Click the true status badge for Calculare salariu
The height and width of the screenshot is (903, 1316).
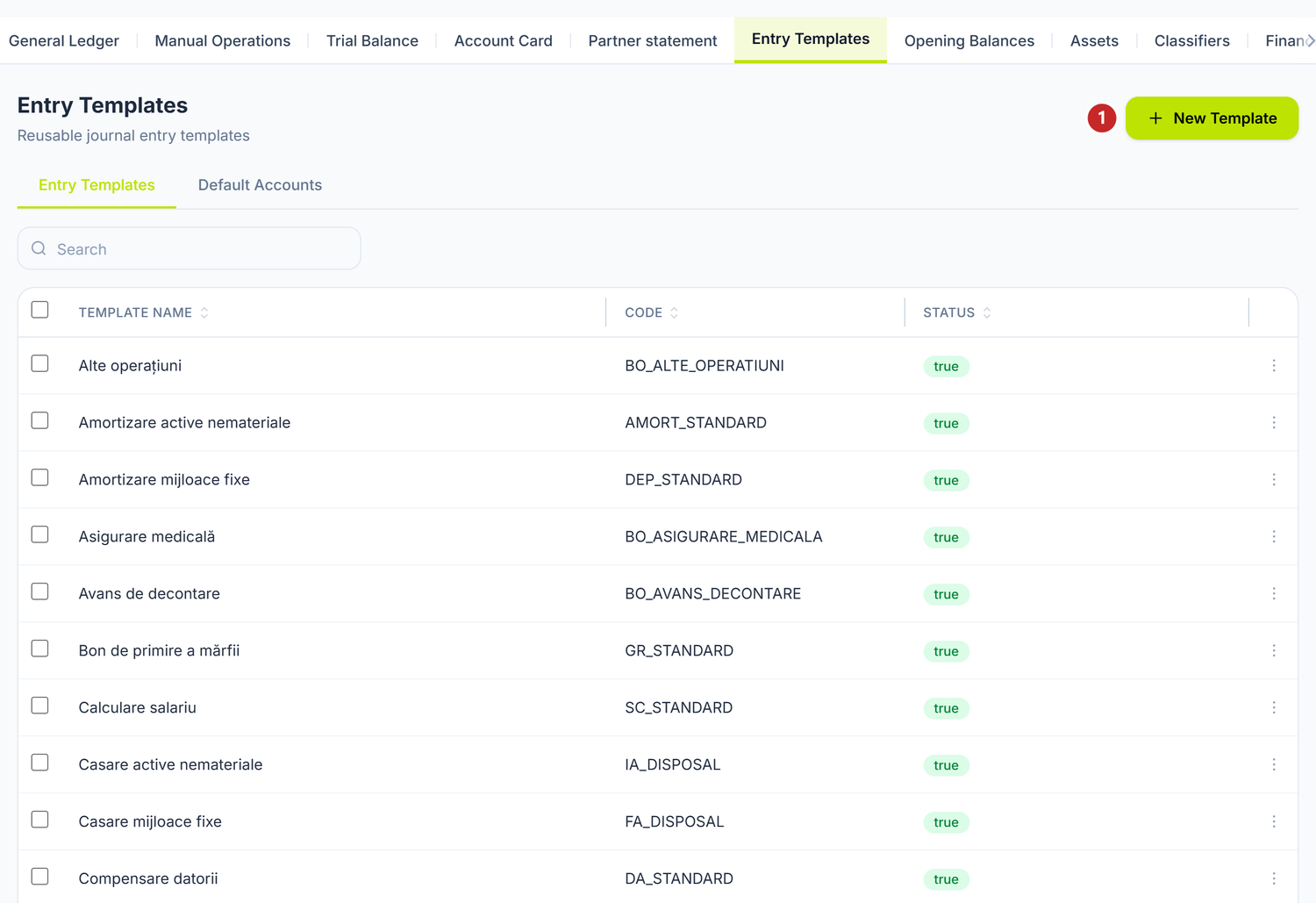click(x=946, y=708)
